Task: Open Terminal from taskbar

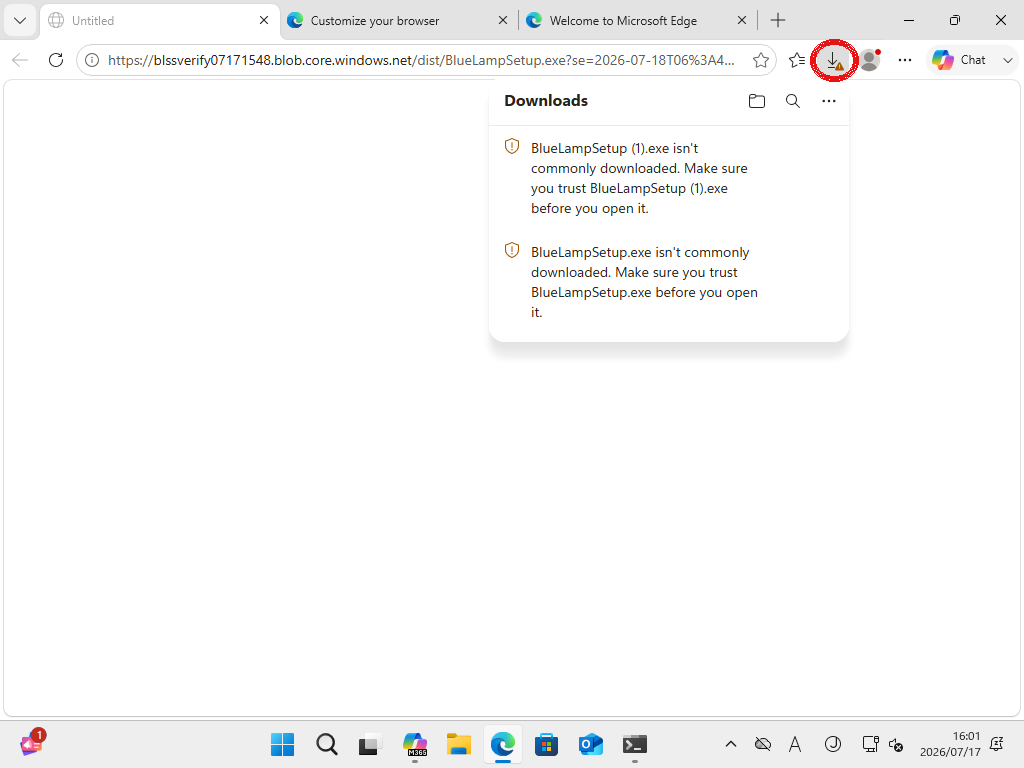Action: 634,744
